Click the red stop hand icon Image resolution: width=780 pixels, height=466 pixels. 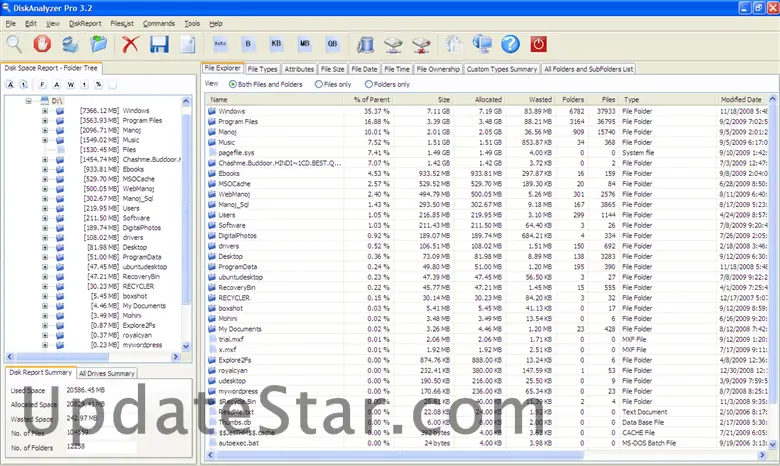pos(42,44)
